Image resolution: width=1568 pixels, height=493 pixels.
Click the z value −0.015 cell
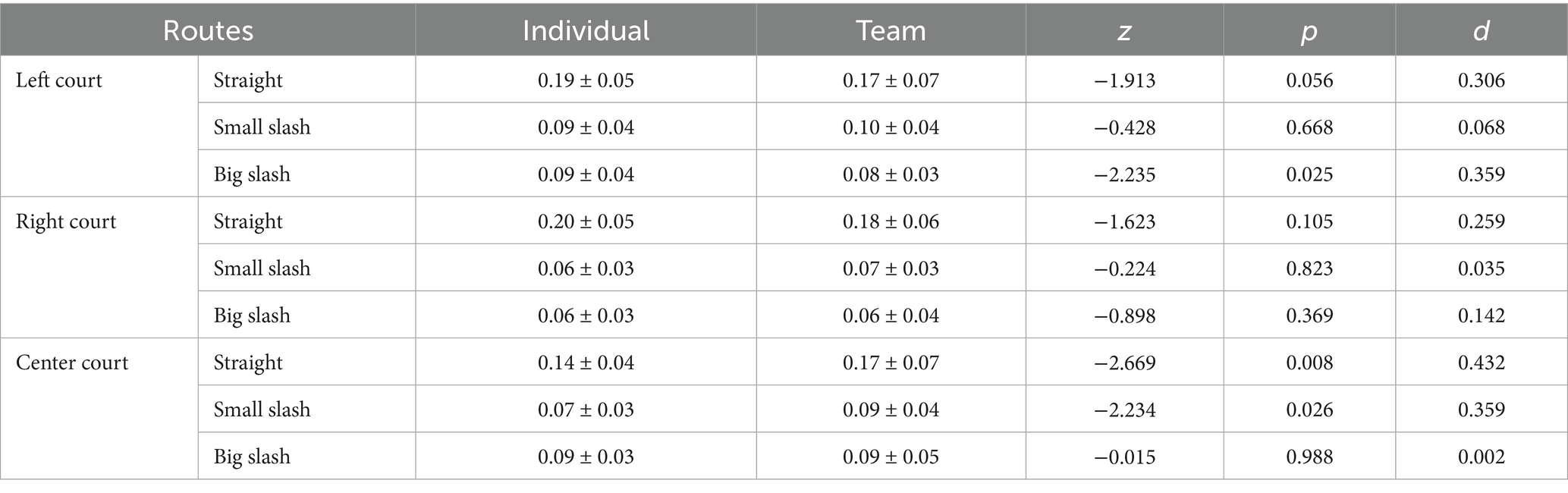click(1124, 457)
